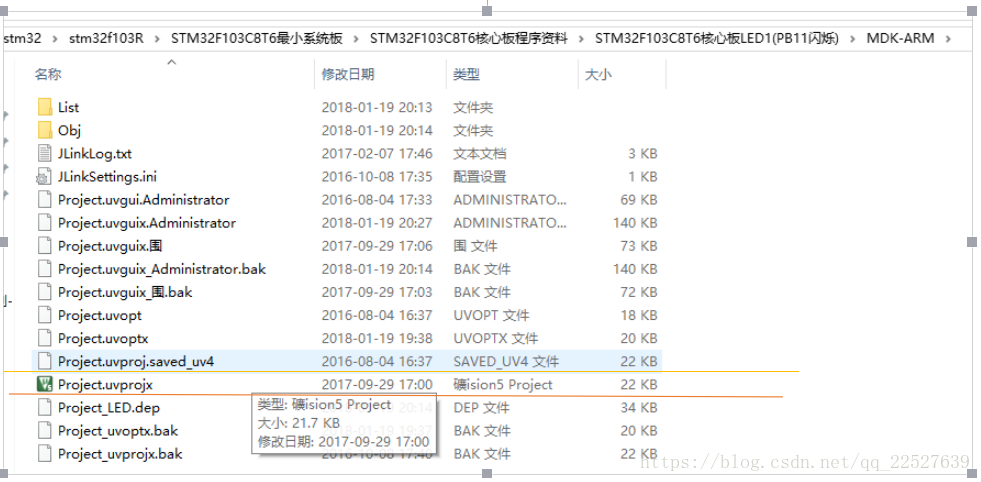
Task: Select the Project.uvproj.saved_uv4 file name
Action: pos(136,361)
